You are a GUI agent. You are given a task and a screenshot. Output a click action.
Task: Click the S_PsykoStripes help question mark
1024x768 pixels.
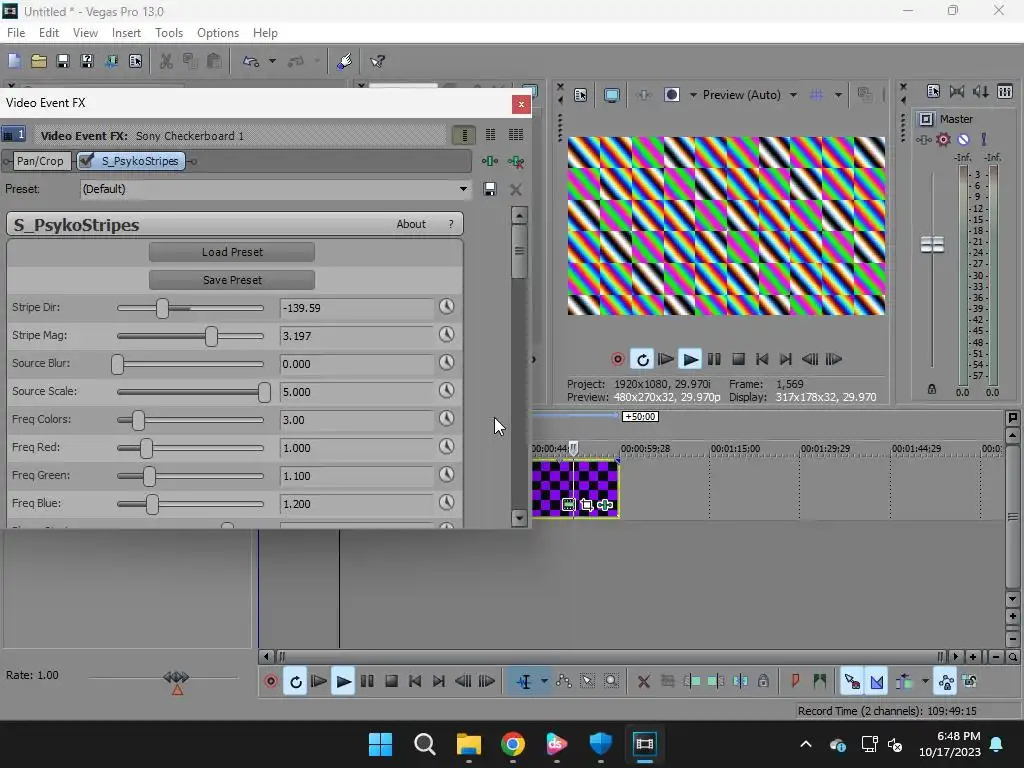point(451,224)
